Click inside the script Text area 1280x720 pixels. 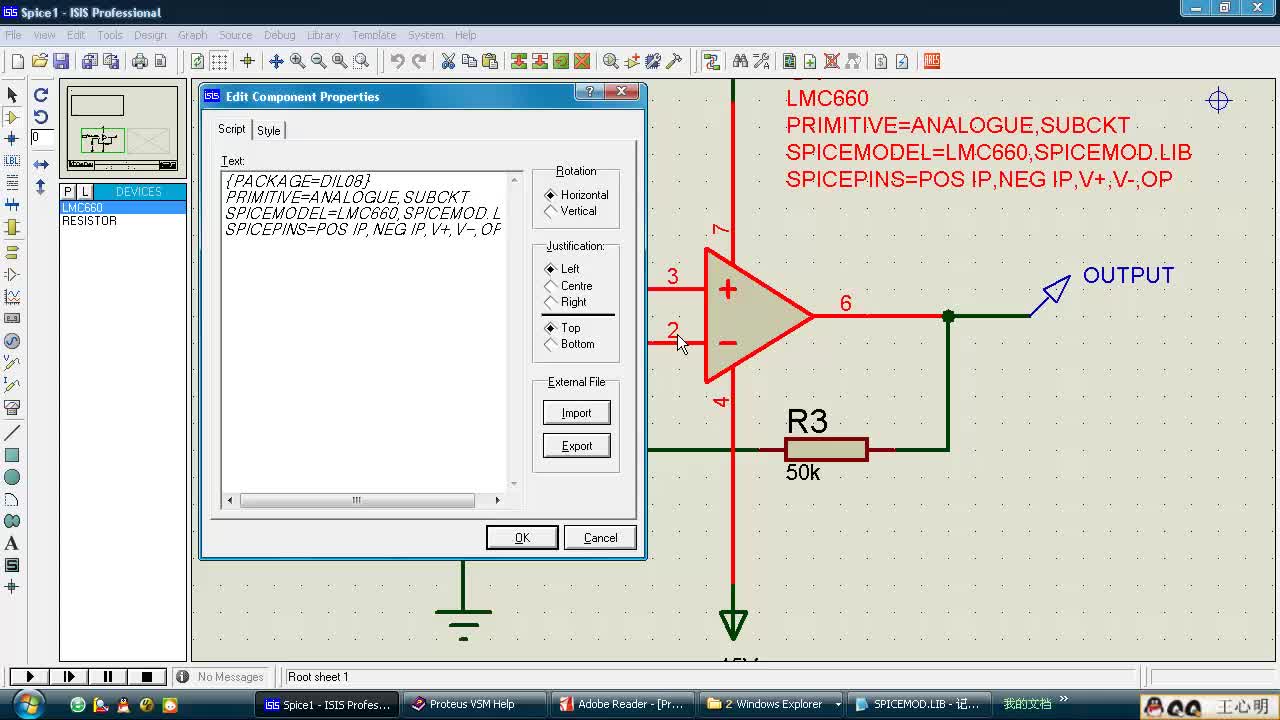point(365,332)
